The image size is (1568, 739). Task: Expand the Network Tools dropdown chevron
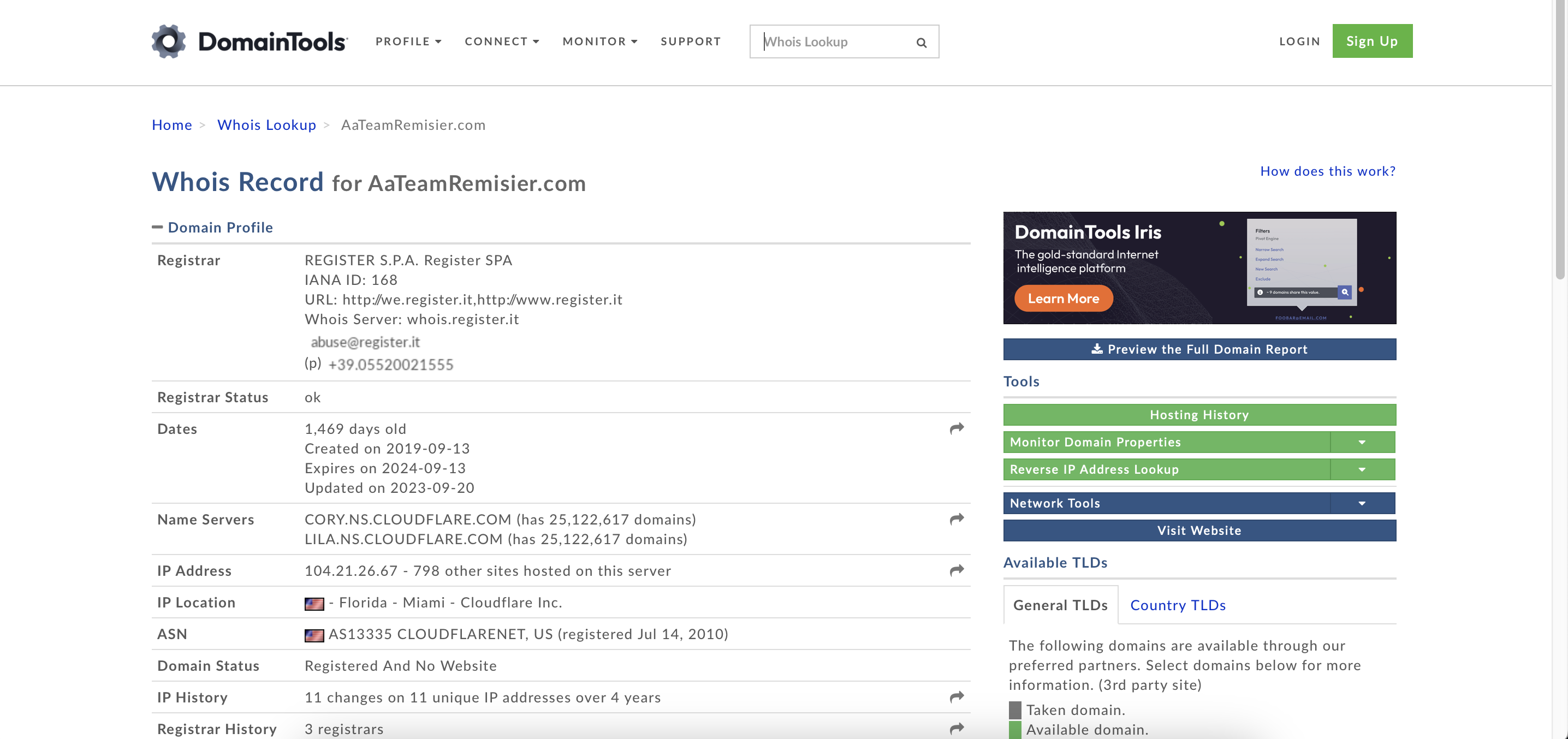[x=1362, y=503]
